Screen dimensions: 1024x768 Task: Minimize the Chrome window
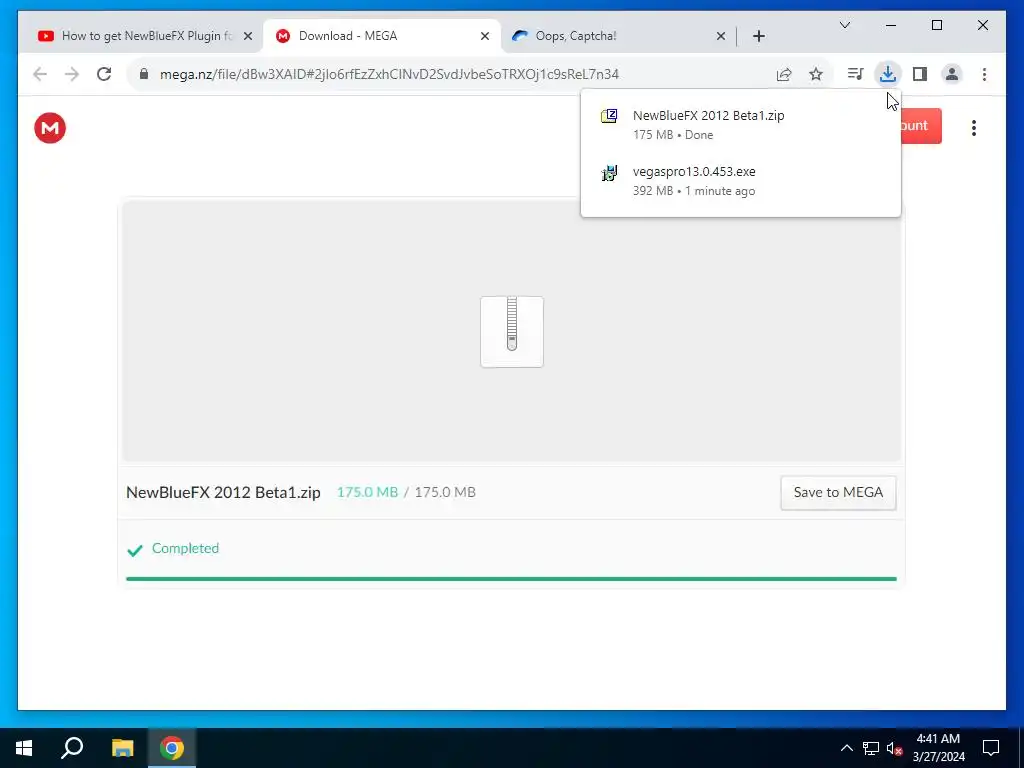[x=891, y=25]
